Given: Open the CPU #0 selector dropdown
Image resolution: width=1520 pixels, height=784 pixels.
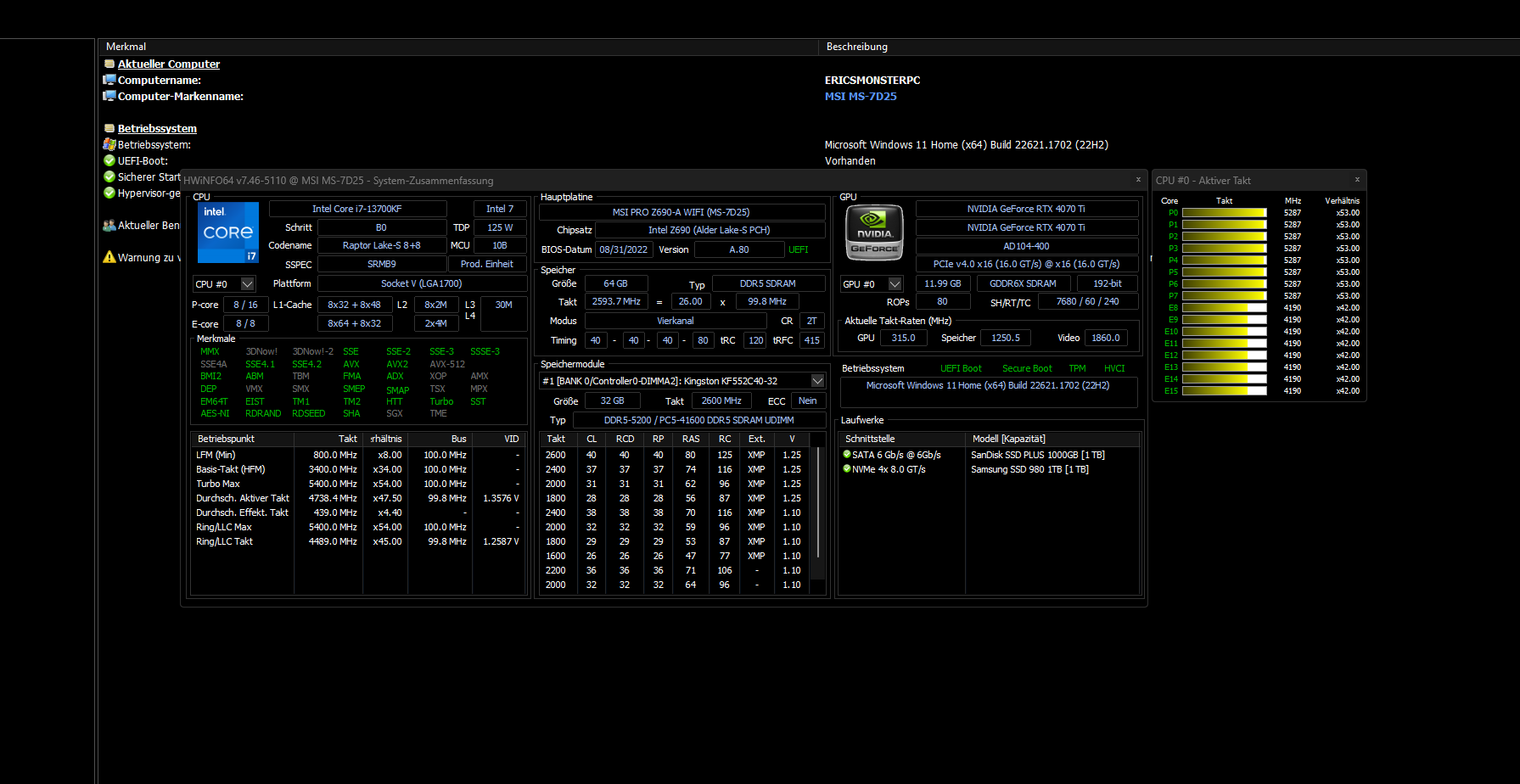Looking at the screenshot, I should coord(248,284).
